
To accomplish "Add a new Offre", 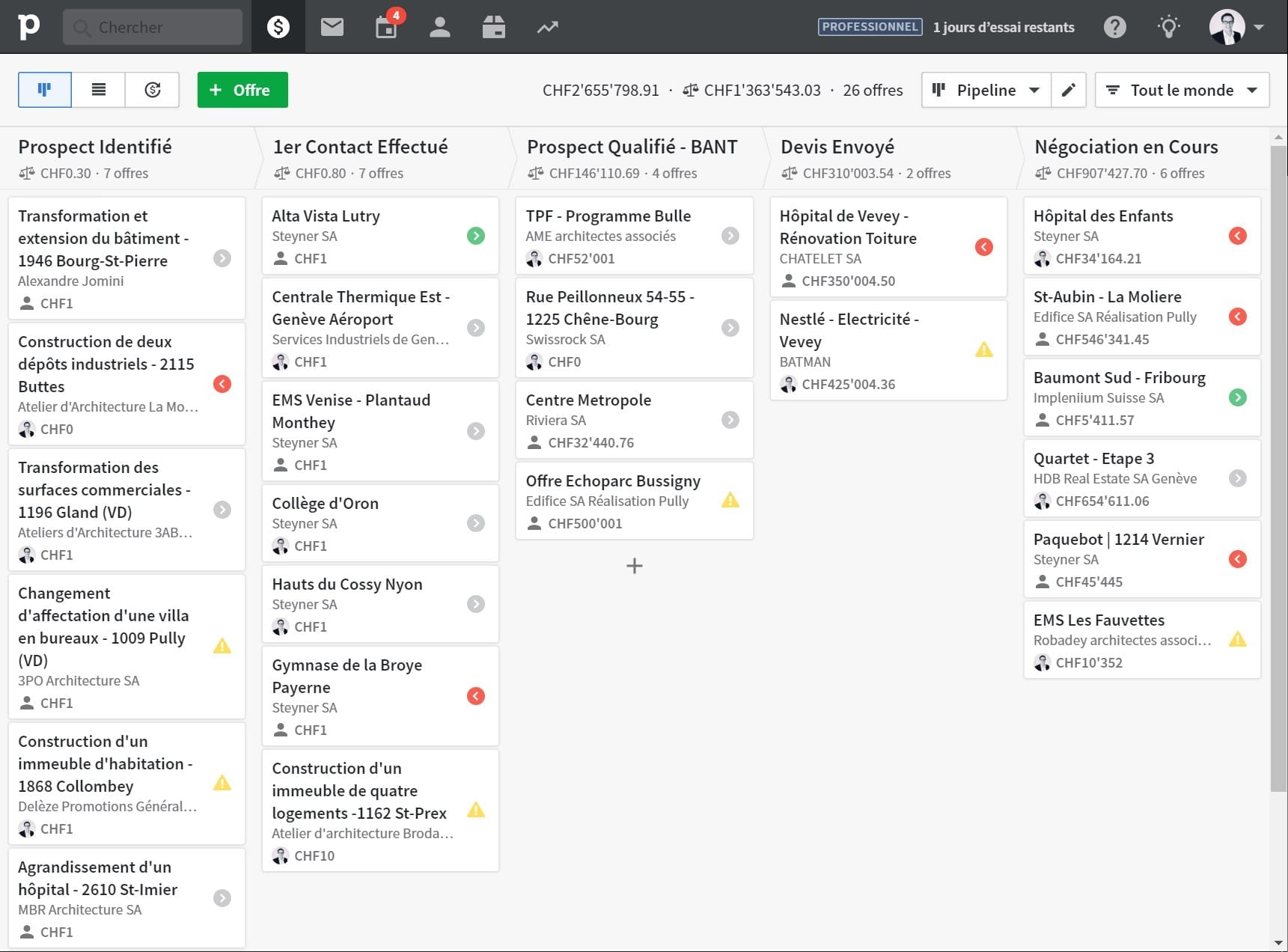I will 242,90.
